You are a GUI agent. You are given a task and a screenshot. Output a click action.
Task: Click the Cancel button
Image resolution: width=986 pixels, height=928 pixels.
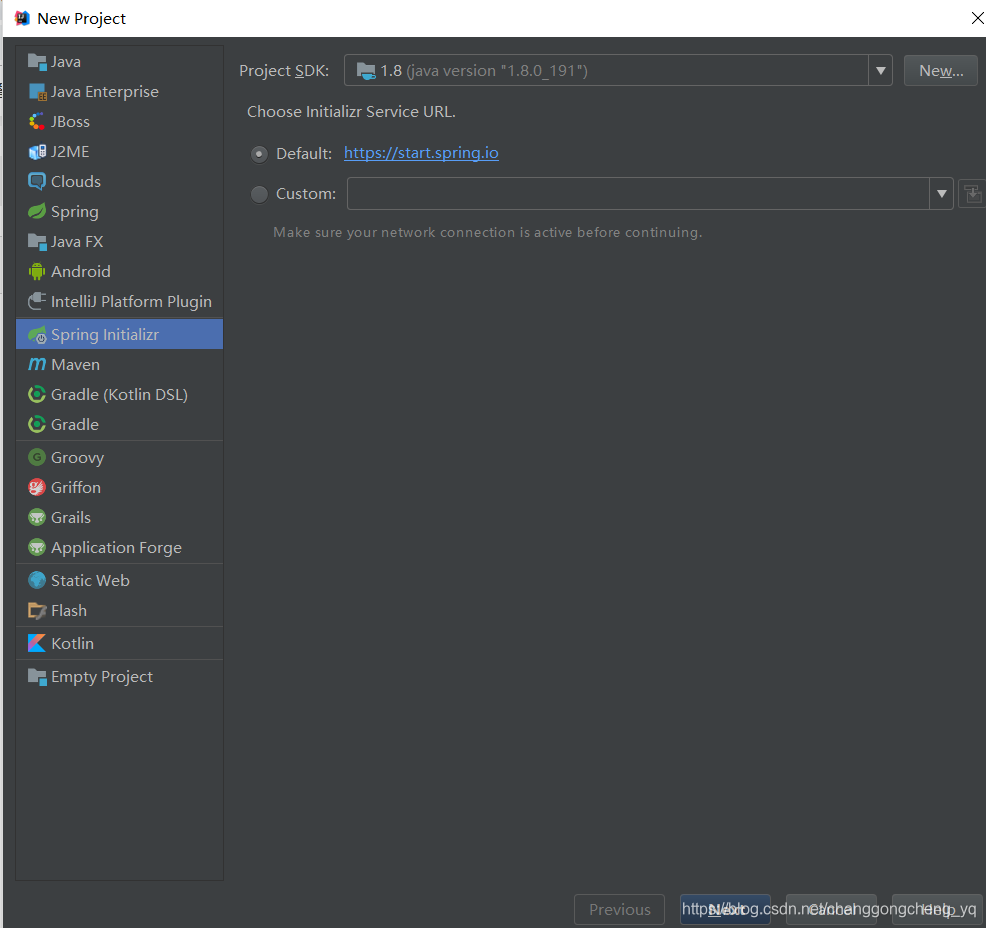click(831, 909)
